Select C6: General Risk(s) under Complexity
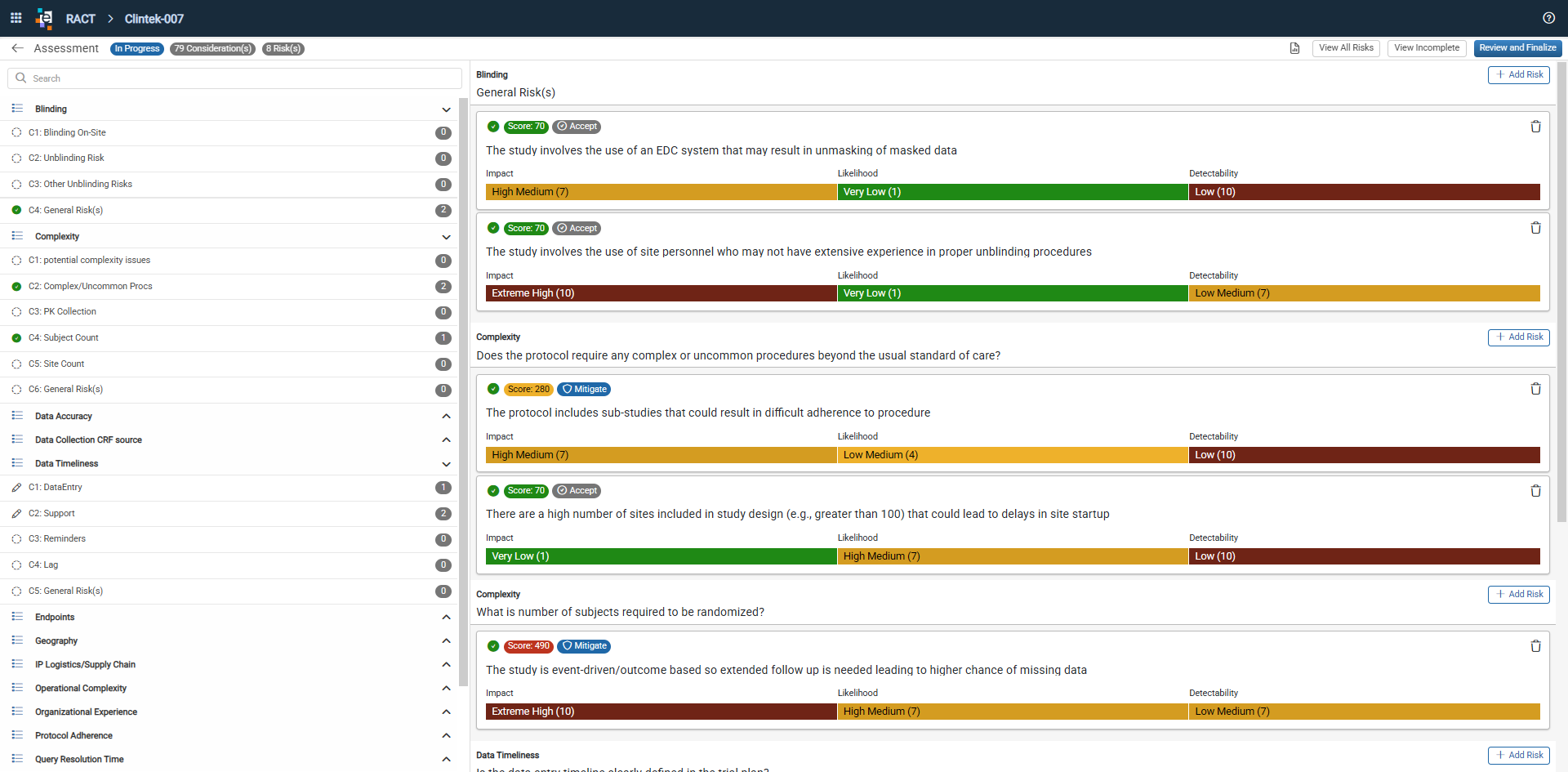Image resolution: width=1568 pixels, height=772 pixels. coord(231,390)
